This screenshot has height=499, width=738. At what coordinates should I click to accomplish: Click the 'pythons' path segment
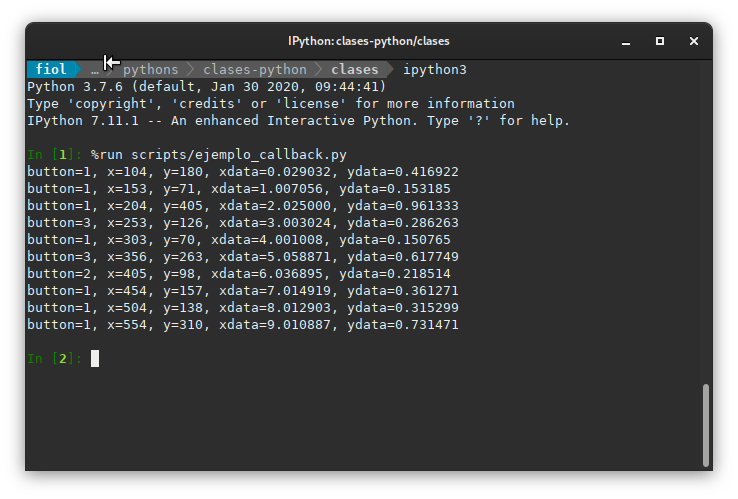[150, 70]
